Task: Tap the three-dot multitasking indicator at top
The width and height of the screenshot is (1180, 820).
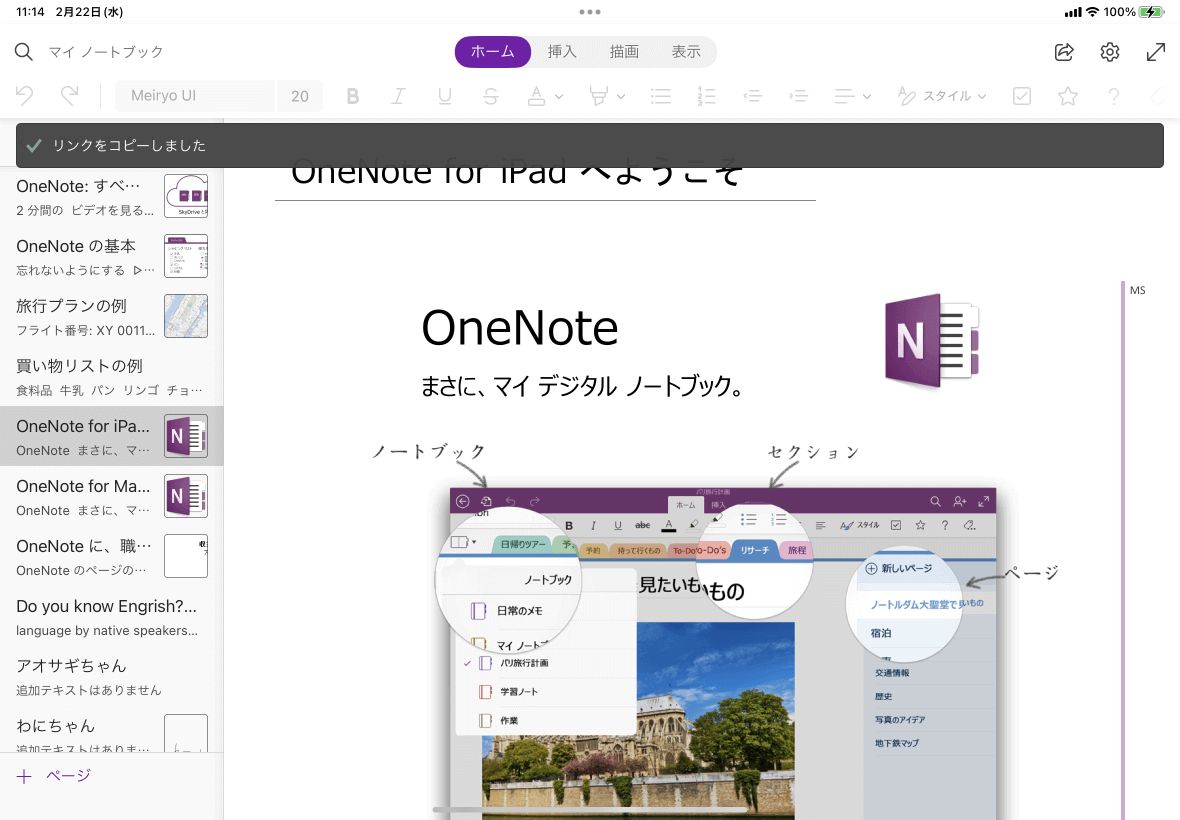Action: tap(590, 12)
